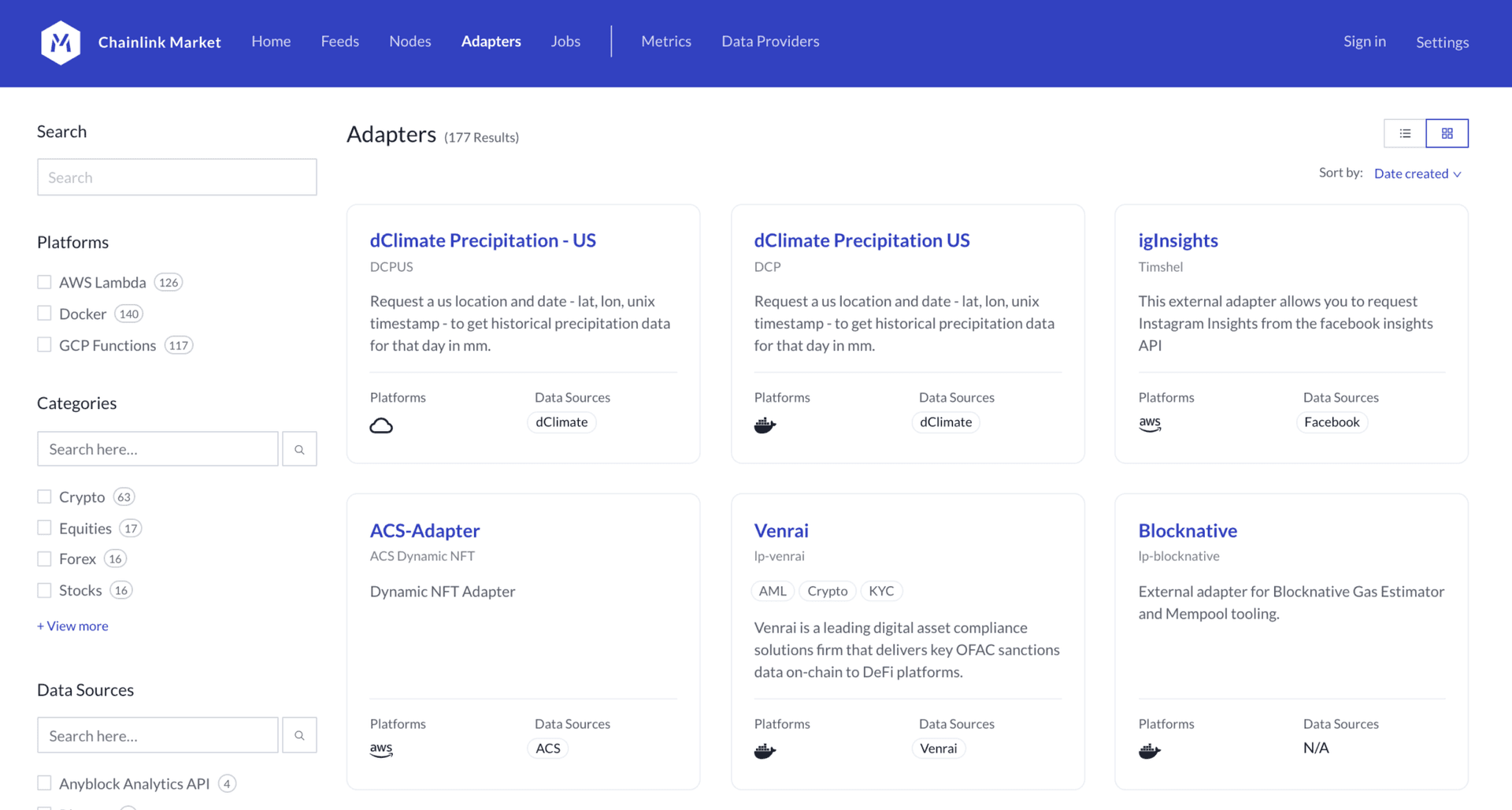Click the 'Timshel' subtitle on igInsights
Screen dimensions: 1512x810
[1160, 267]
